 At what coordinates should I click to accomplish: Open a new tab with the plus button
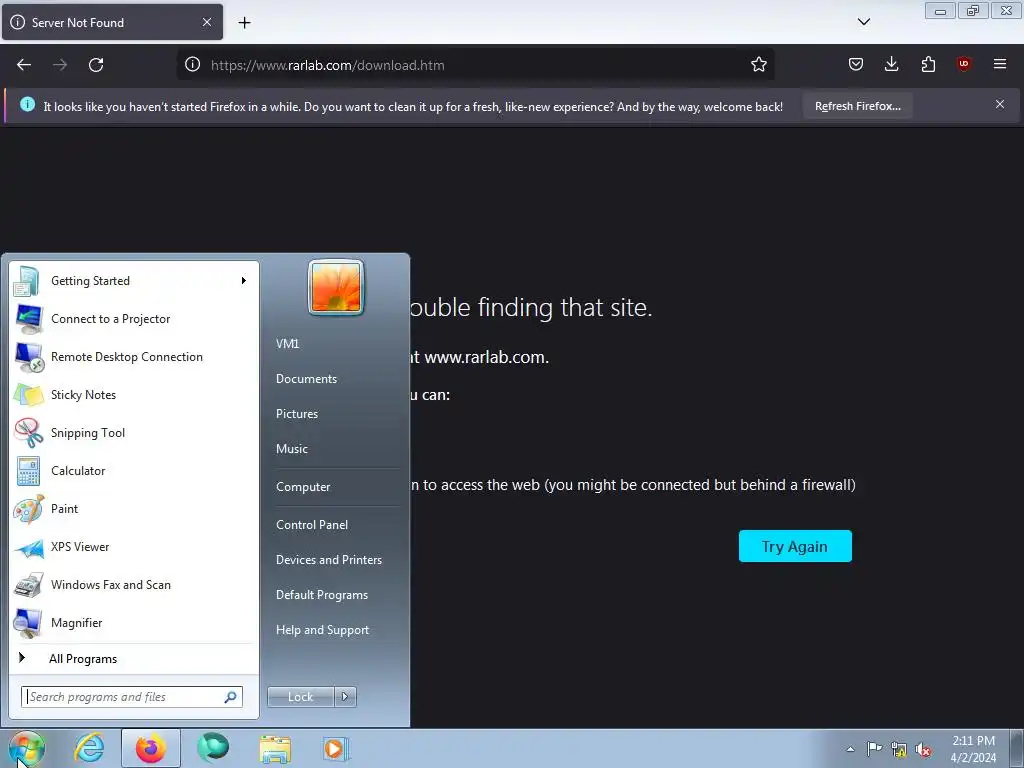click(244, 23)
